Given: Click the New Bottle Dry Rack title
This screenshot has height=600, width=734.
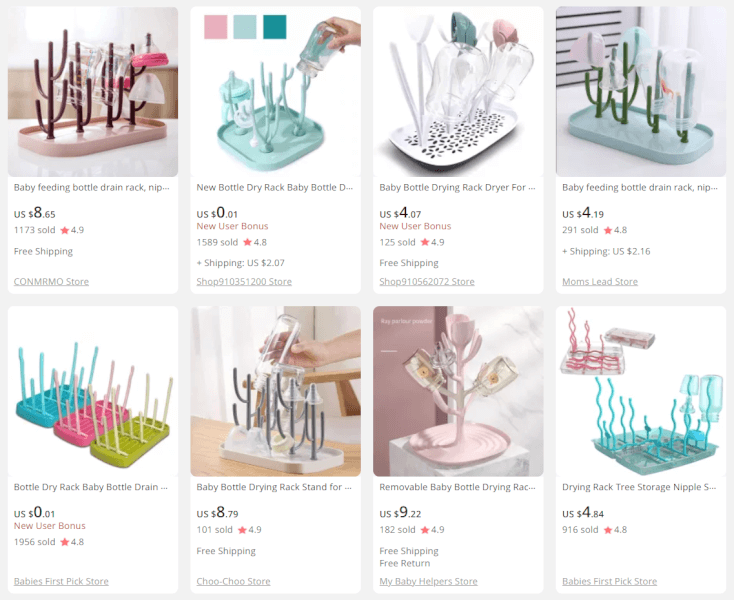Looking at the screenshot, I should pos(274,188).
